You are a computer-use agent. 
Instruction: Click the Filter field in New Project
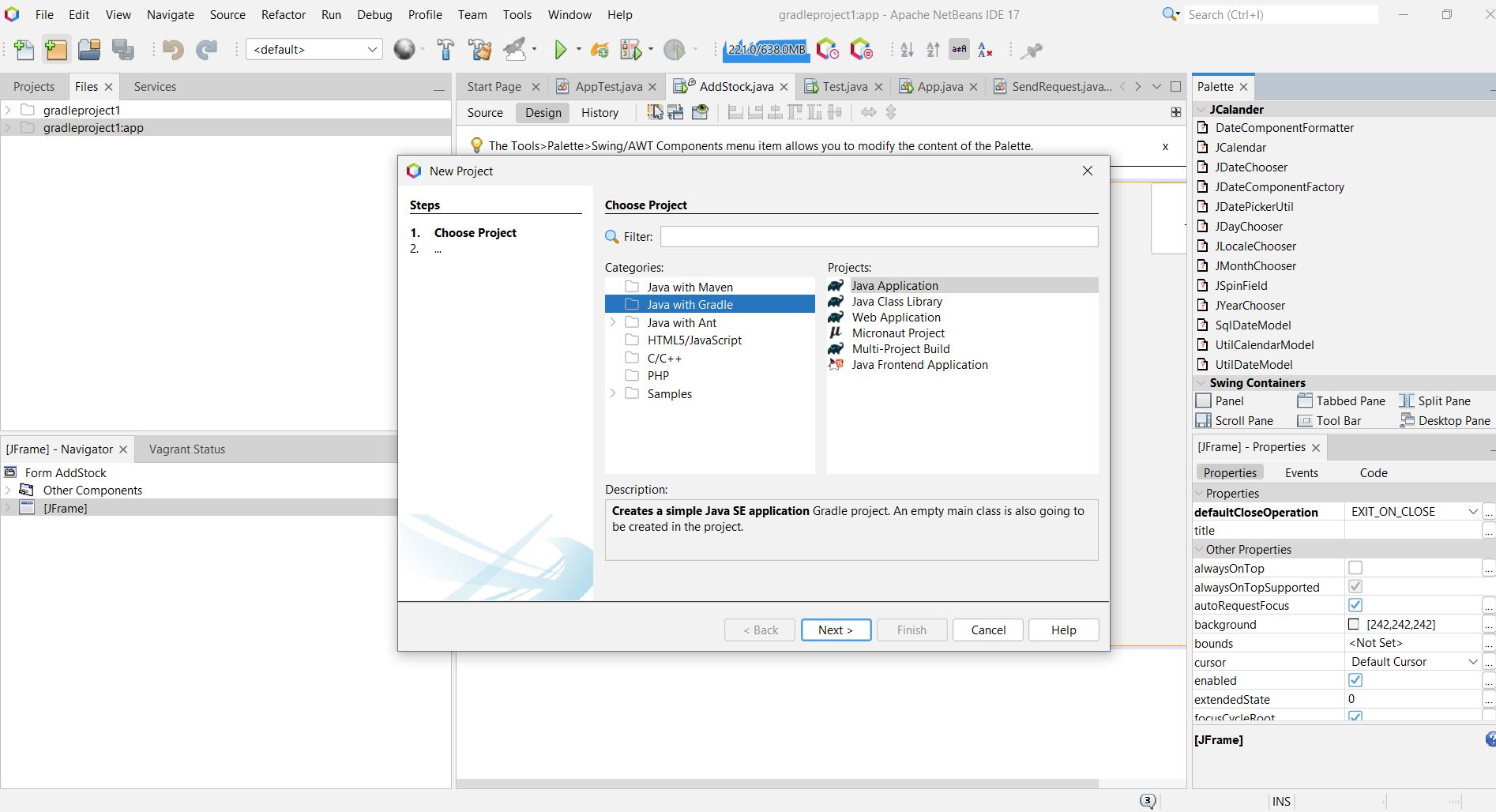879,236
